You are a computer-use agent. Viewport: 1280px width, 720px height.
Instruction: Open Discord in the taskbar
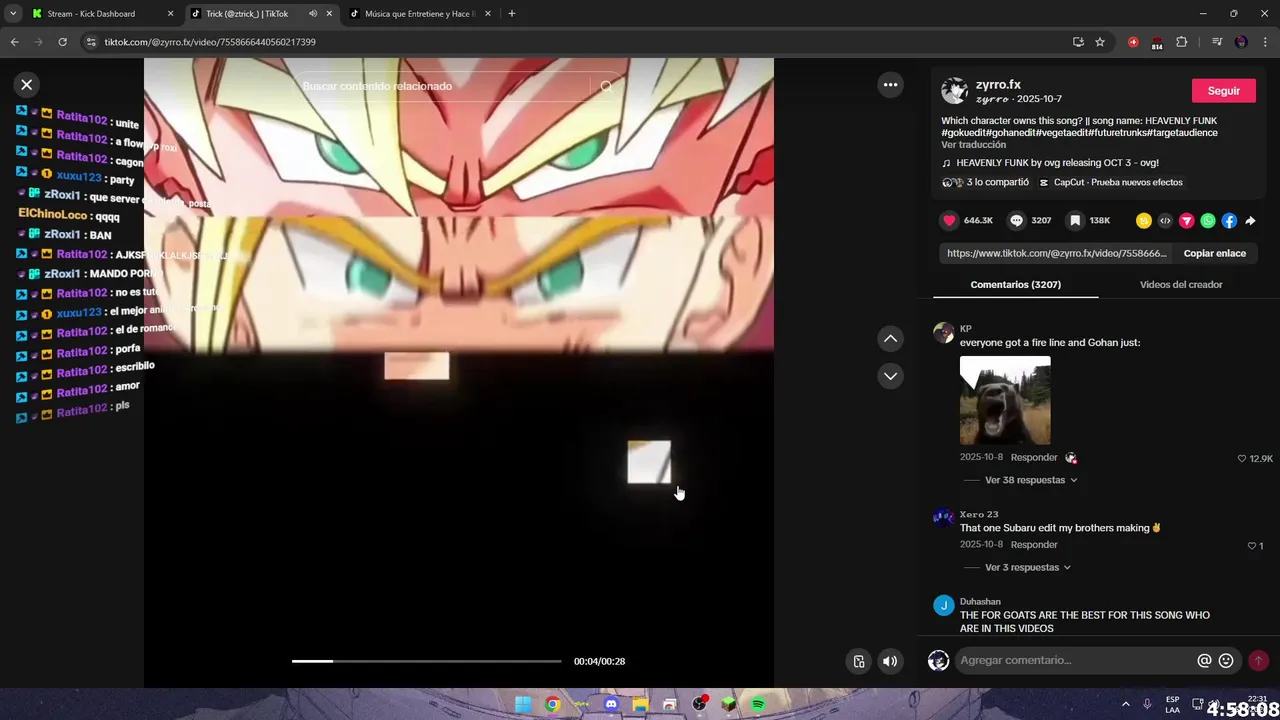611,704
